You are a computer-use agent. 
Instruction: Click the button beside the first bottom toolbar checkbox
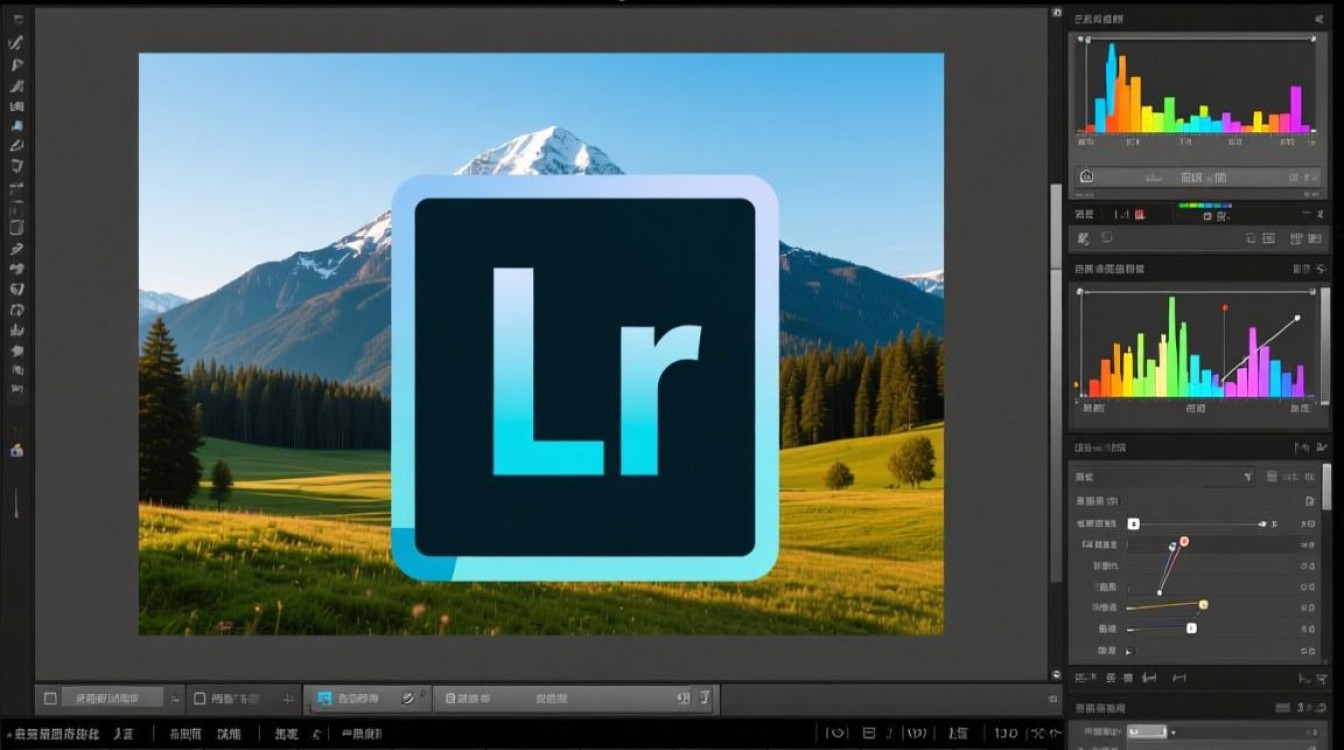pyautogui.click(x=113, y=698)
